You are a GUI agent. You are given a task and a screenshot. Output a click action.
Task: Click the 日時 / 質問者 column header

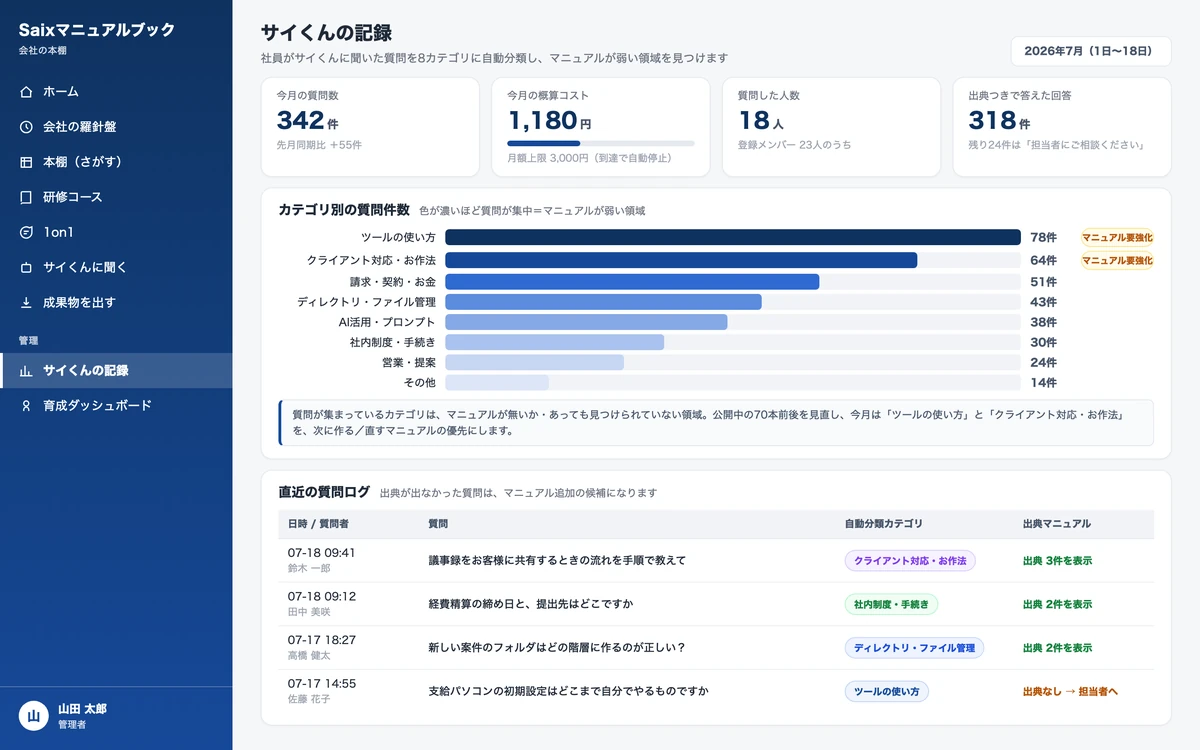[x=318, y=524]
